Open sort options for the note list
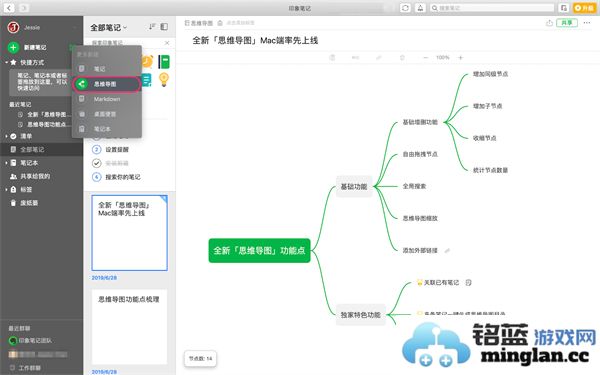600x375 pixels. tap(152, 26)
